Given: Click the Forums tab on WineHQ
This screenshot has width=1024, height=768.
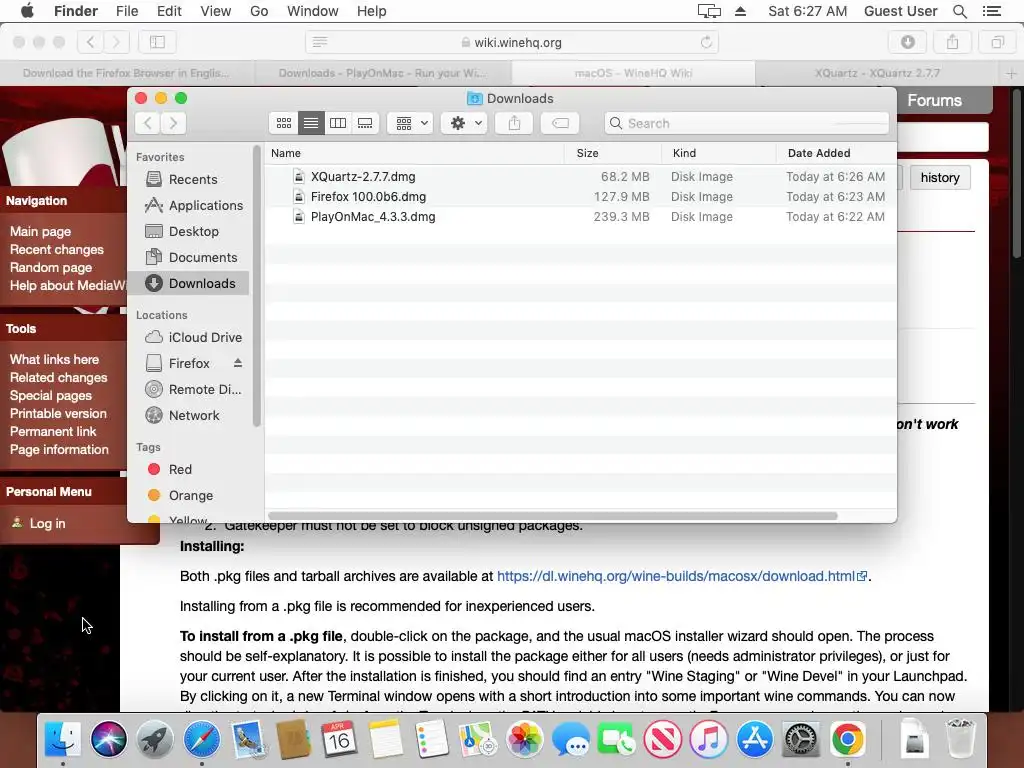Looking at the screenshot, I should (935, 100).
